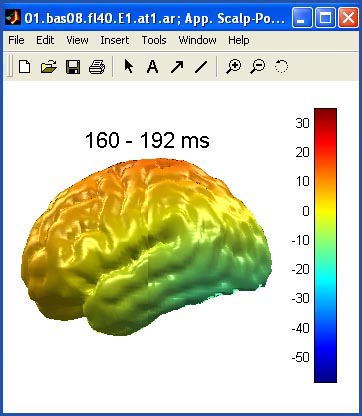Open the Window menu
This screenshot has height=416, width=362.
point(197,40)
